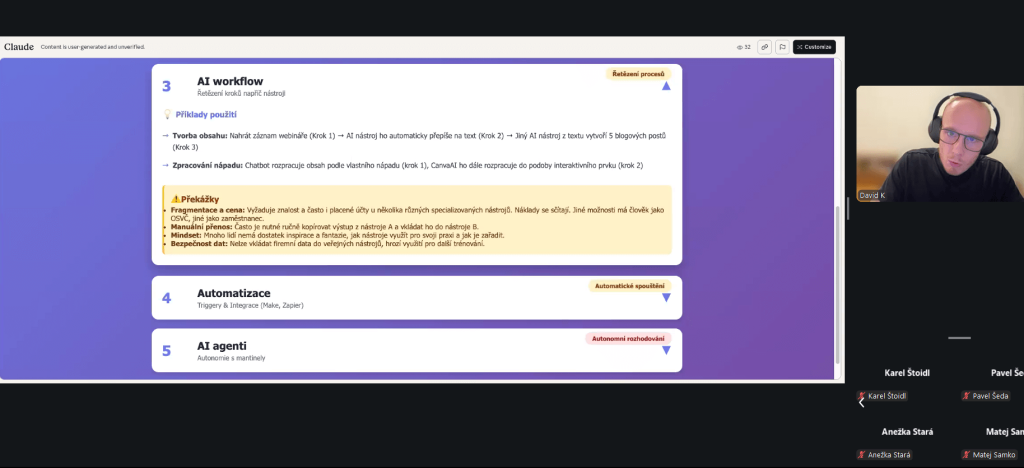The image size is (1024, 468).
Task: Click 'Řetězení kroků napříč nástroji' subtitle
Action: (x=241, y=93)
